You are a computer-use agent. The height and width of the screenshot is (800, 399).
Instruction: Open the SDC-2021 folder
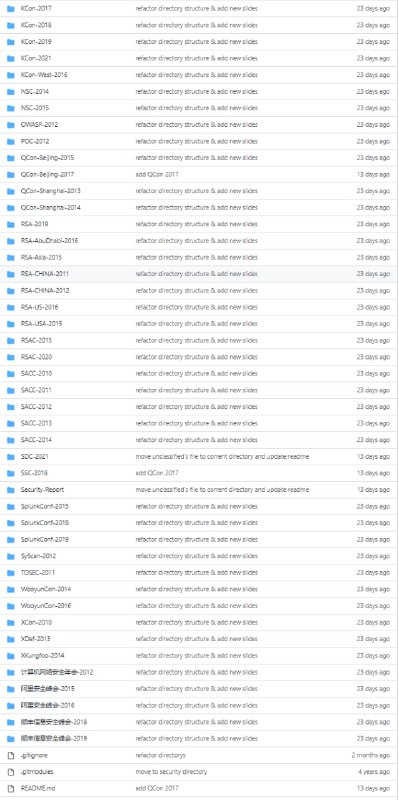(x=35, y=457)
